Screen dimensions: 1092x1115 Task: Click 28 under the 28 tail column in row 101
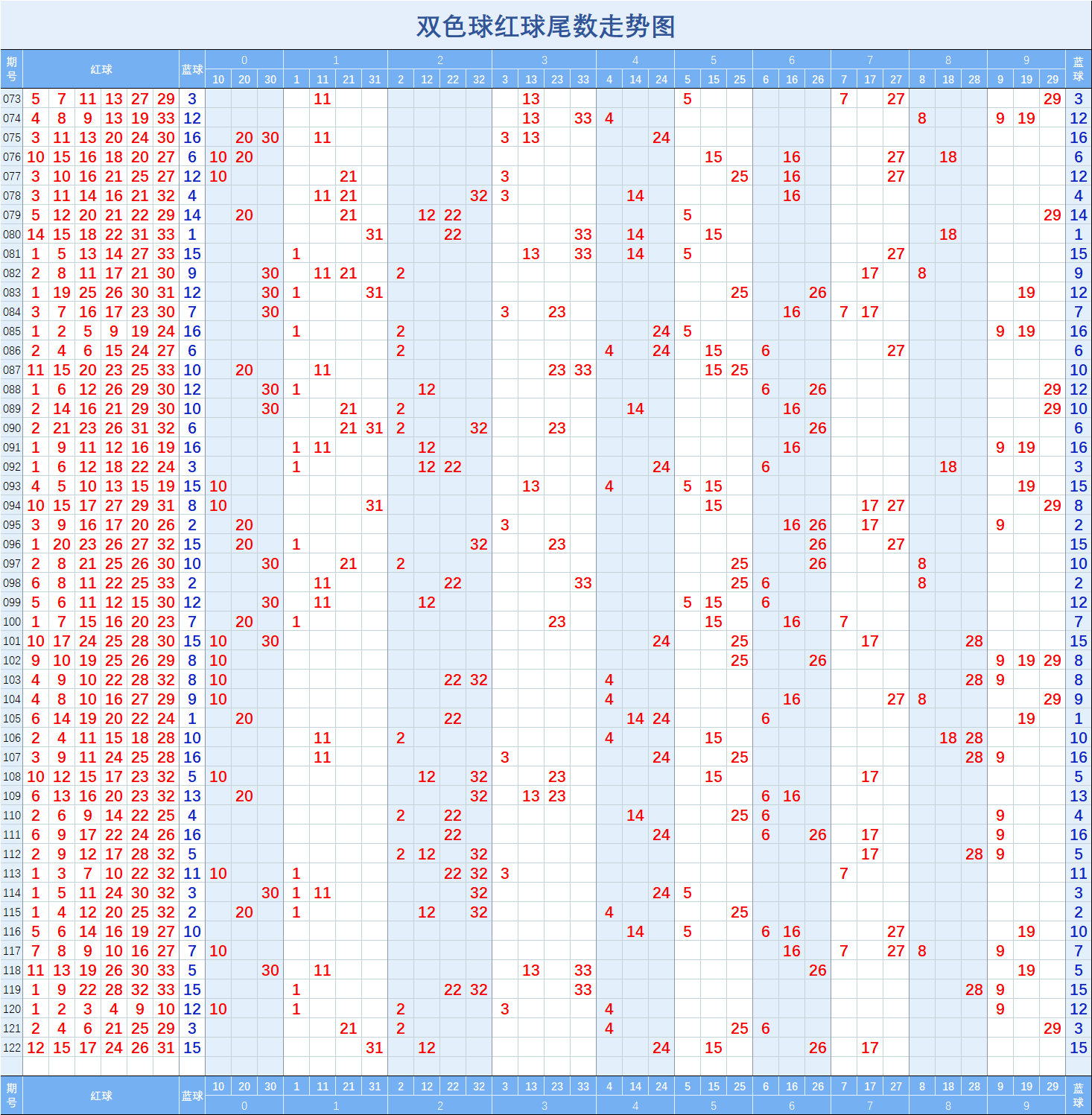pyautogui.click(x=974, y=641)
